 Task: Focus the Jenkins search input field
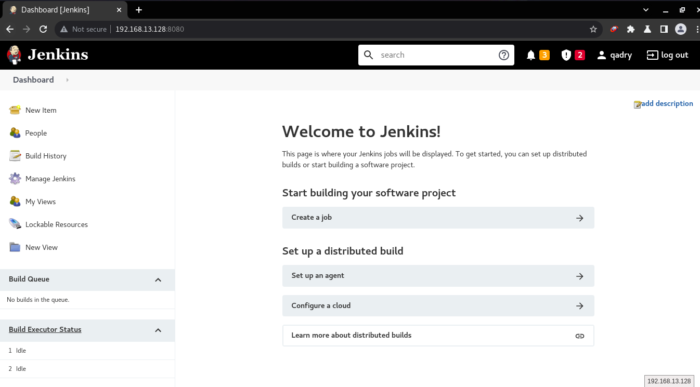[x=436, y=55]
